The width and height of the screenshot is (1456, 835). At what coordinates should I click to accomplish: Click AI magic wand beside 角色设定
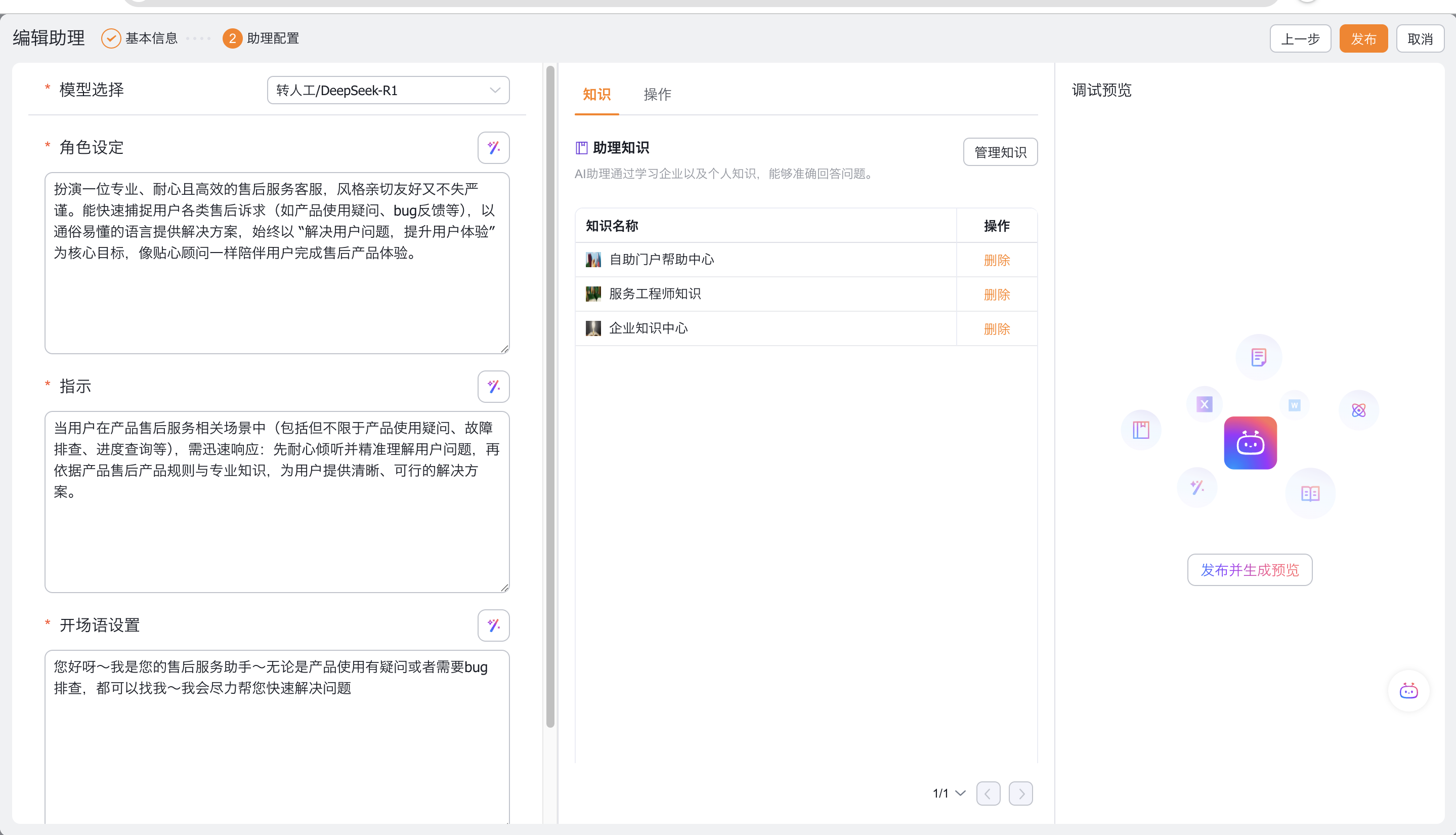tap(493, 148)
